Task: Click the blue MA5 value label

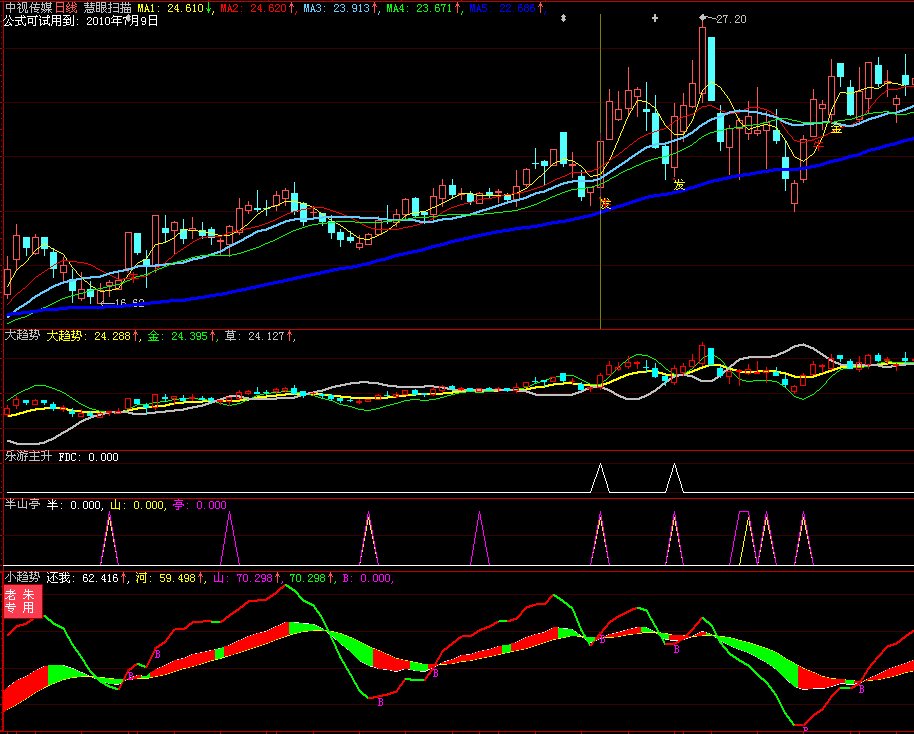Action: (x=506, y=7)
